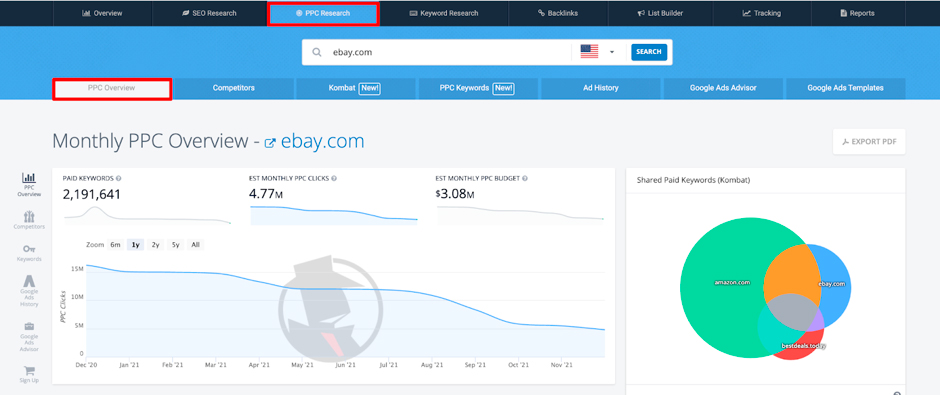
Task: Click the external link icon beside ebay.com
Action: [x=270, y=143]
